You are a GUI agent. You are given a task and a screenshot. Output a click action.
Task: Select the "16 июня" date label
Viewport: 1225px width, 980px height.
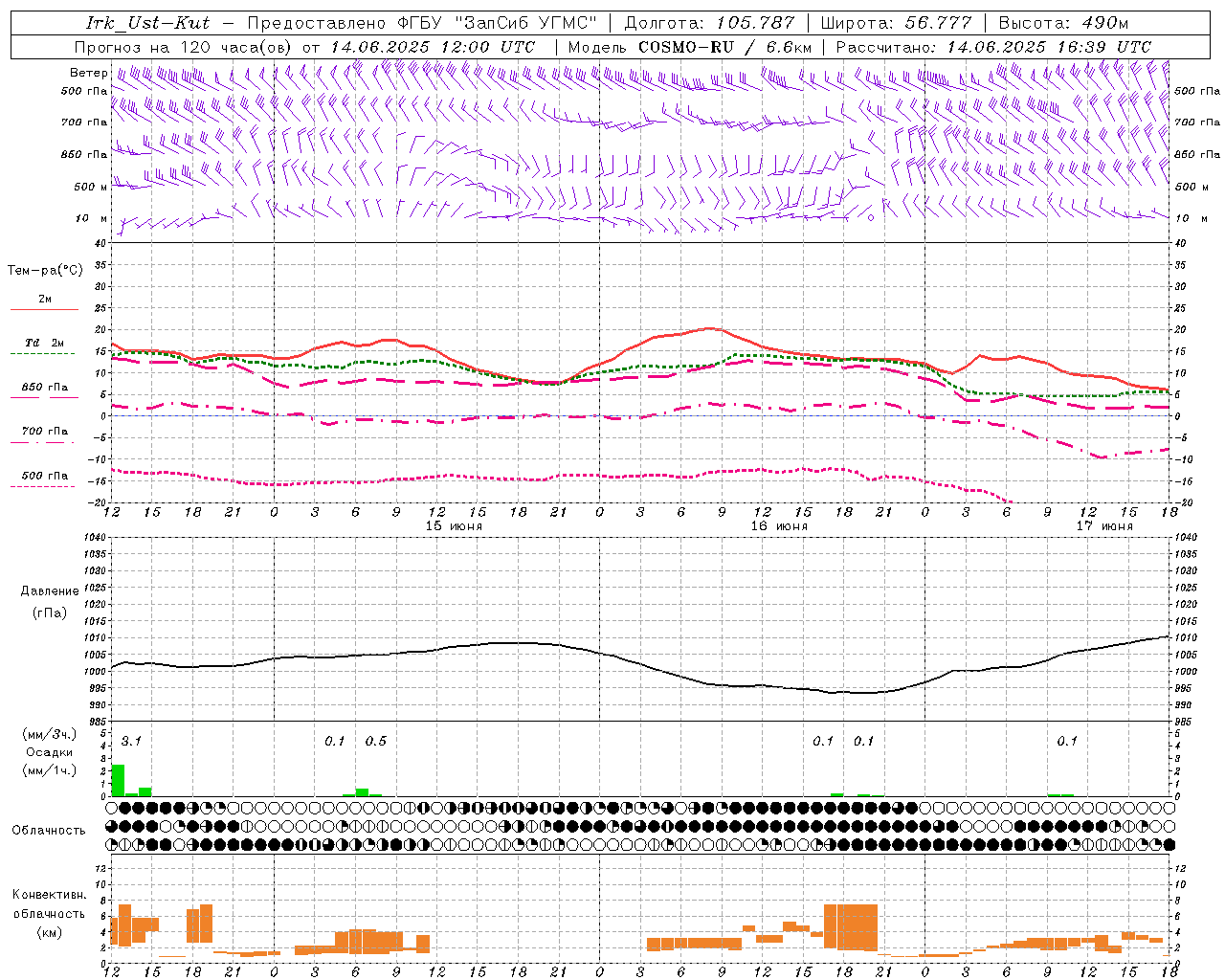click(779, 526)
